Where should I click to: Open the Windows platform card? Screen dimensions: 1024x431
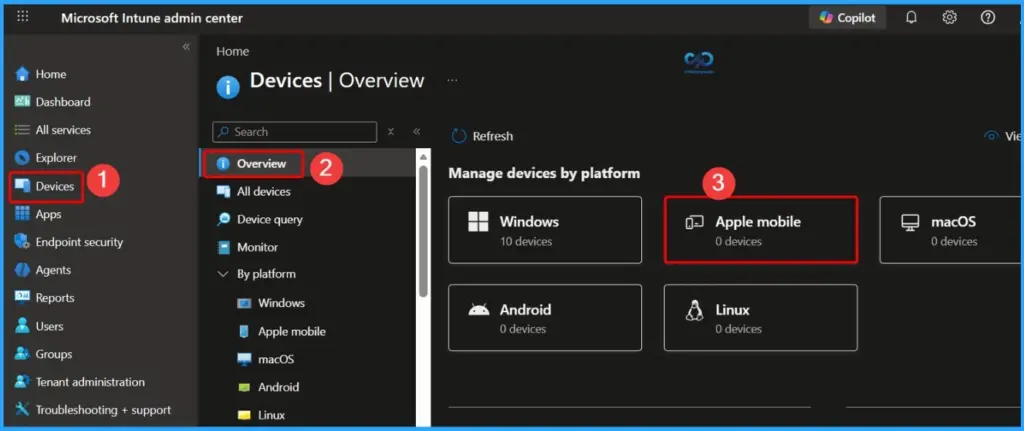545,230
